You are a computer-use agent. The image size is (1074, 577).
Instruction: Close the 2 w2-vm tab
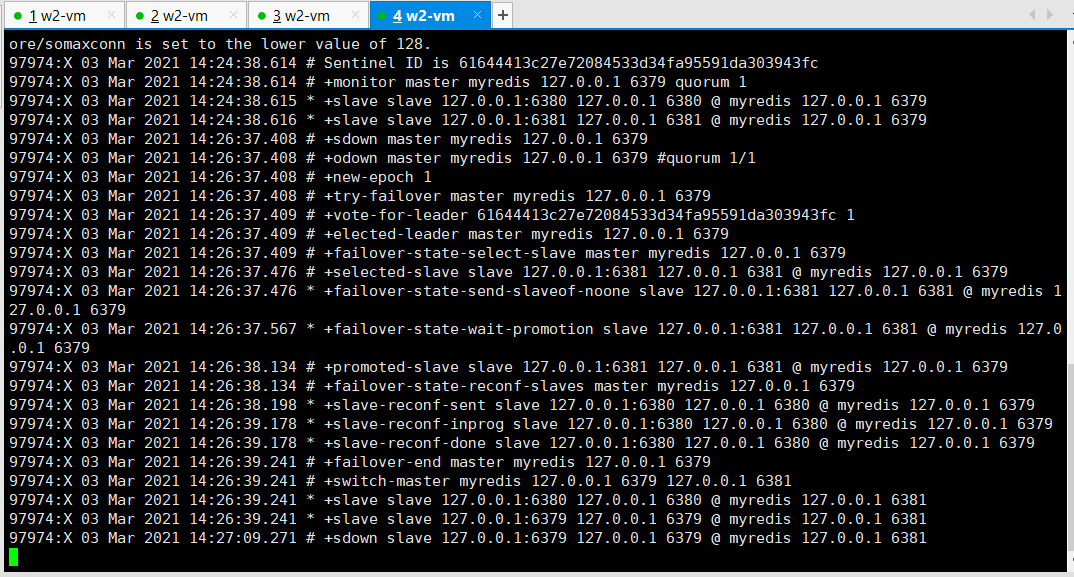tap(232, 15)
